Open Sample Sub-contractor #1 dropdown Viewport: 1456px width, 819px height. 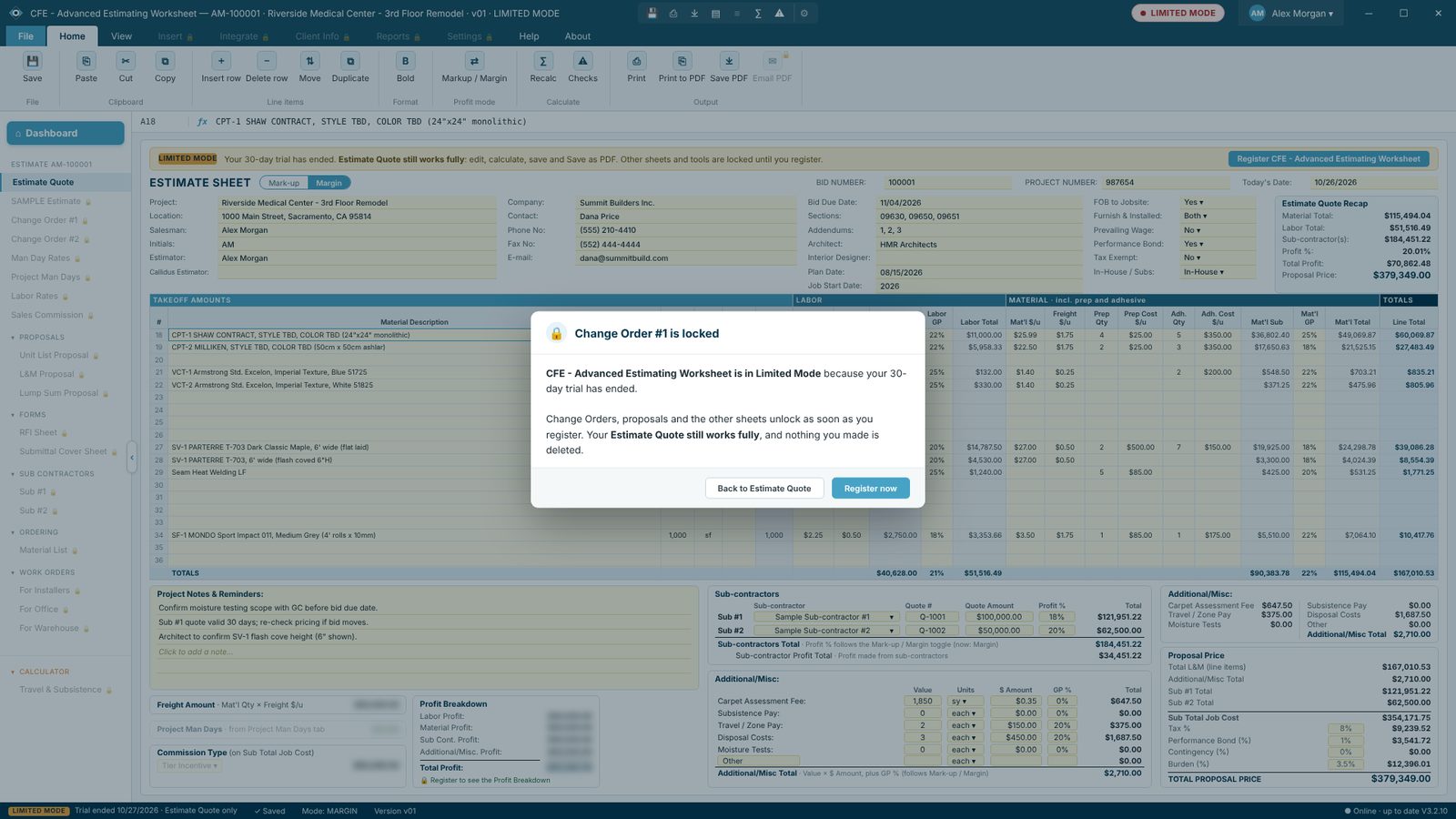coord(826,617)
